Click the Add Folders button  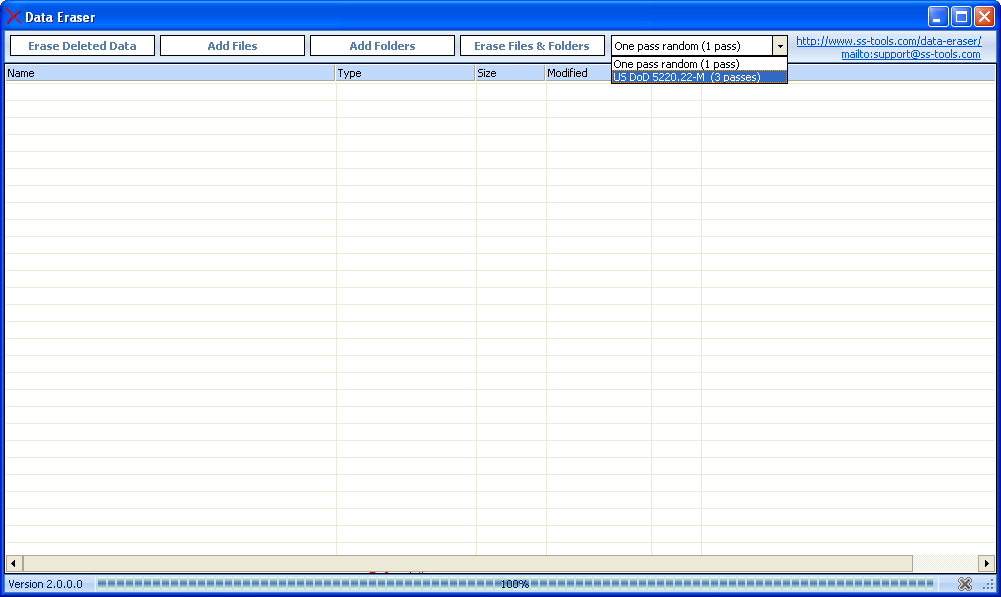[382, 45]
